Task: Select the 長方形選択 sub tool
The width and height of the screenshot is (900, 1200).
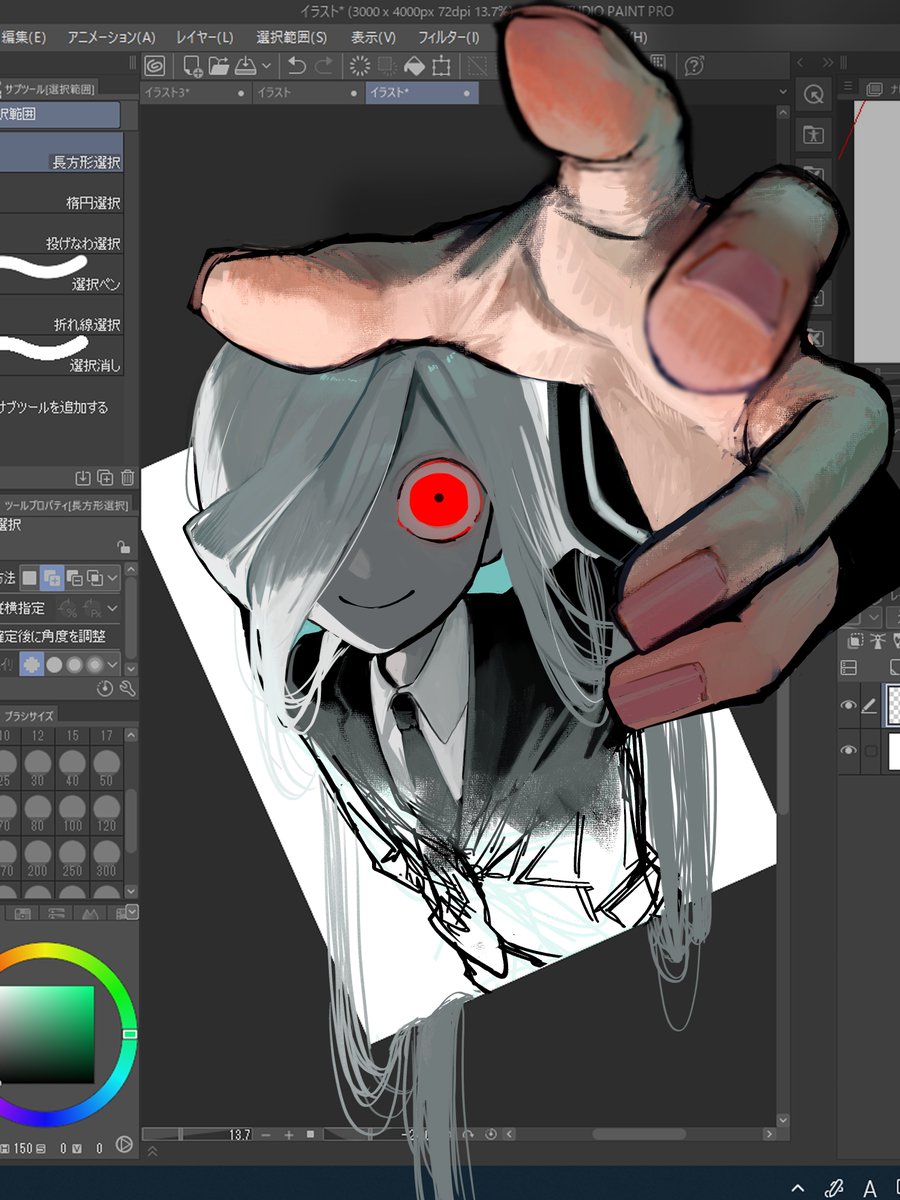Action: click(x=61, y=153)
